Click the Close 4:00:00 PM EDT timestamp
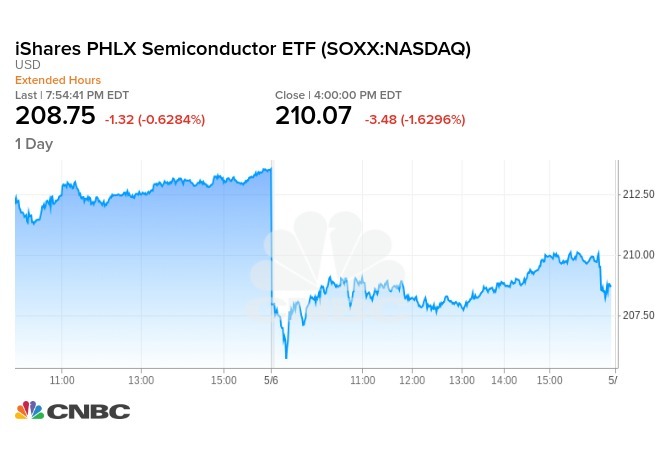 pyautogui.click(x=338, y=95)
